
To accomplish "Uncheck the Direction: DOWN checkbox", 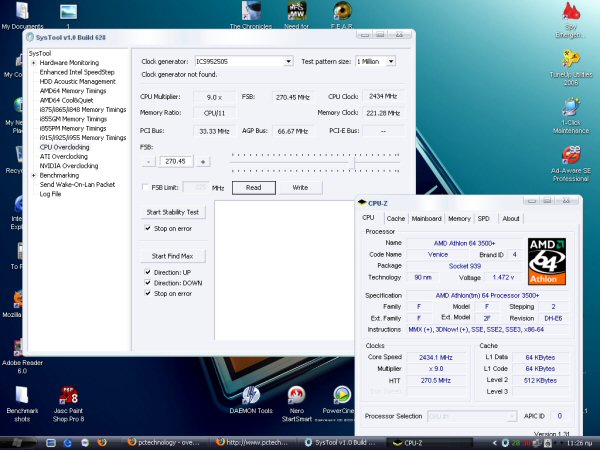I will pyautogui.click(x=148, y=283).
